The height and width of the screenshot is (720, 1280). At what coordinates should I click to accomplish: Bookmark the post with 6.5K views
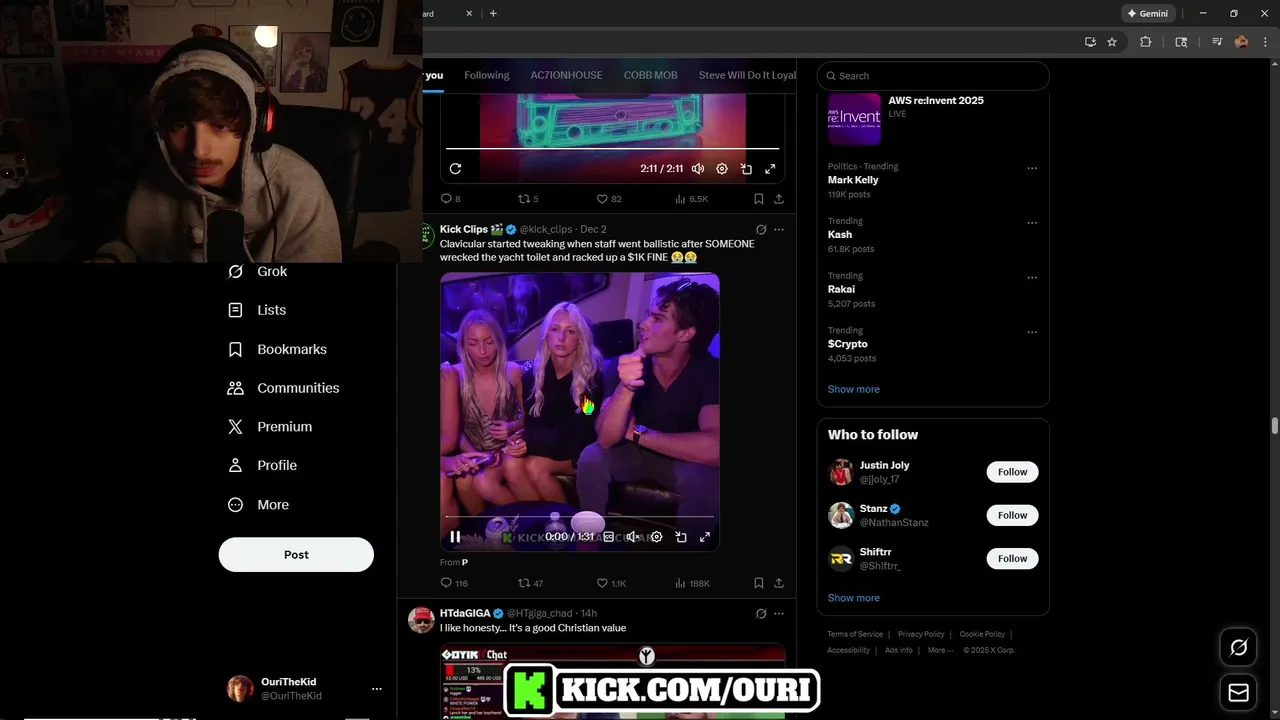(759, 199)
